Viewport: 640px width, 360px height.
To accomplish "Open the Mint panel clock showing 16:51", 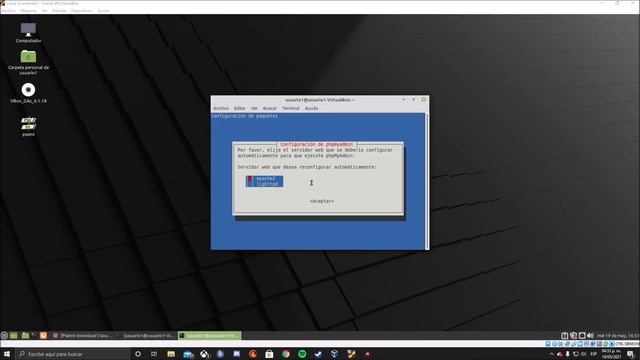I will (618, 336).
